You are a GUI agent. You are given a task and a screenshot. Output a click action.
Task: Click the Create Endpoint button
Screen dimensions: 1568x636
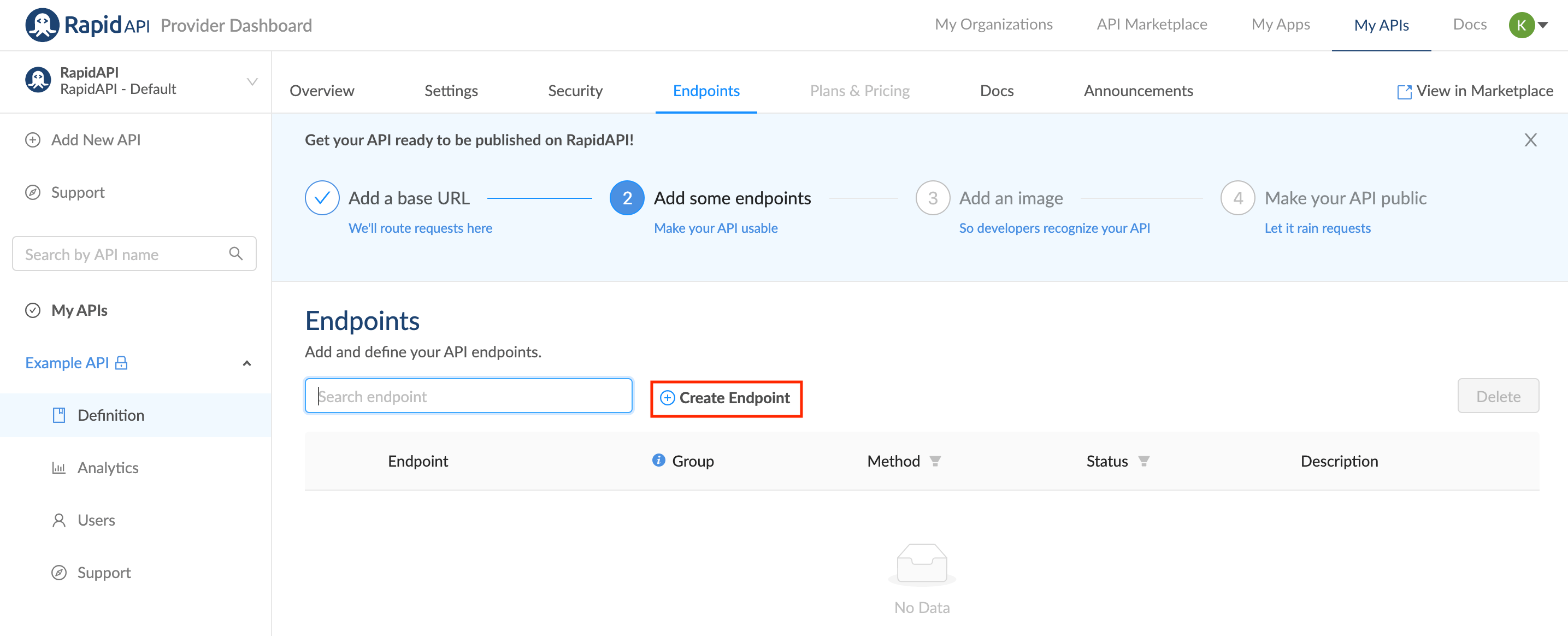726,398
